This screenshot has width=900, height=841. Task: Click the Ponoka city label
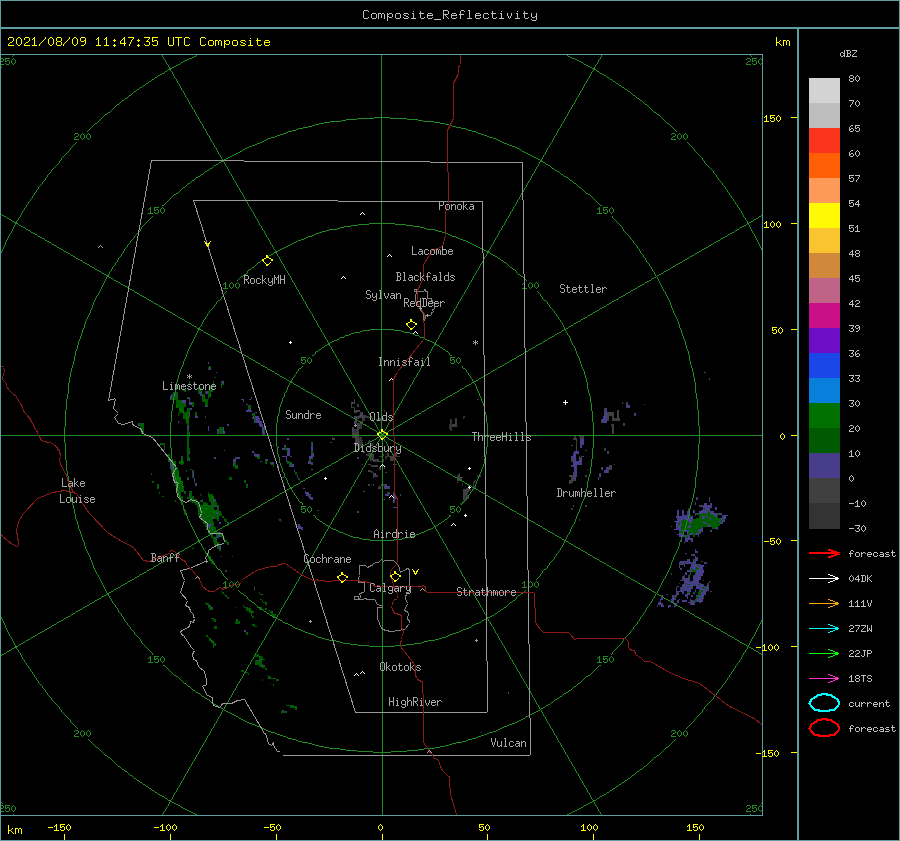[456, 206]
